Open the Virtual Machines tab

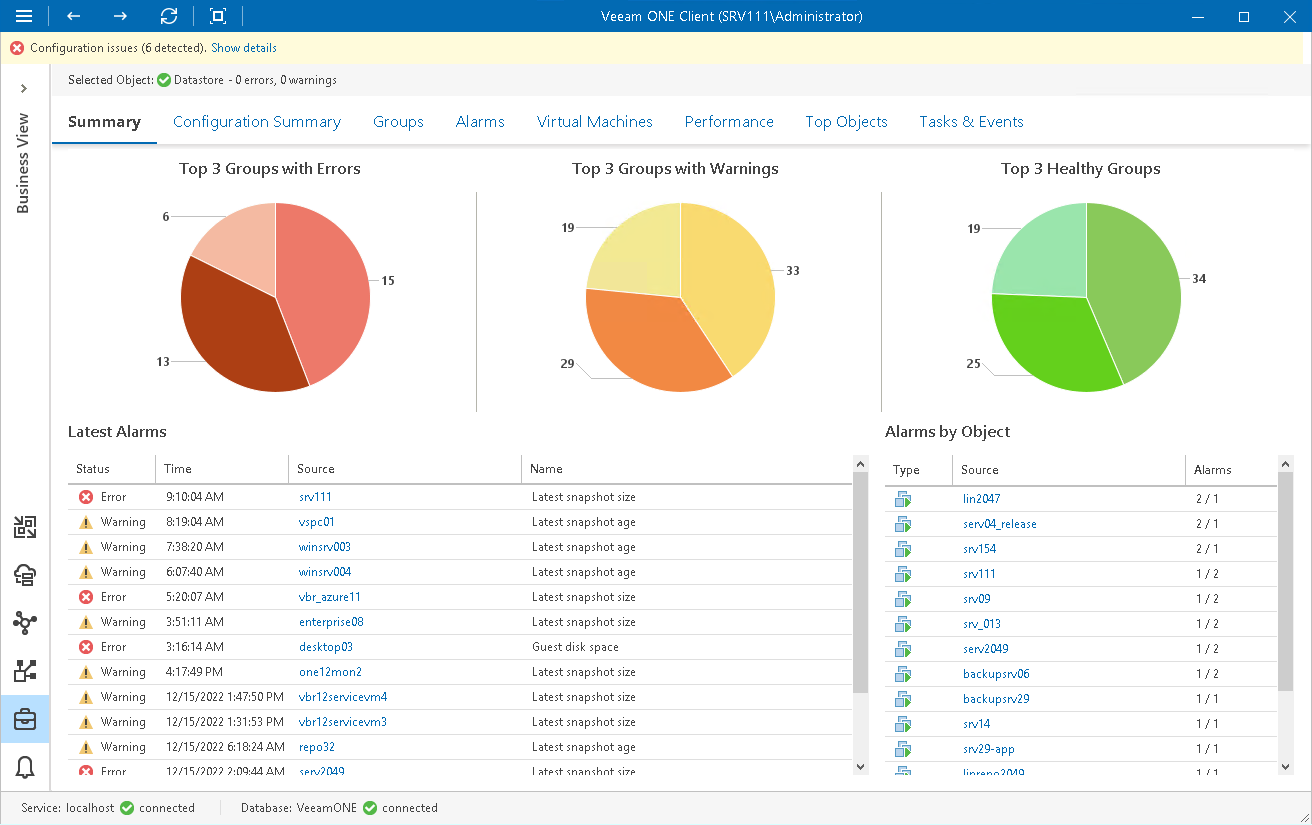tap(595, 122)
